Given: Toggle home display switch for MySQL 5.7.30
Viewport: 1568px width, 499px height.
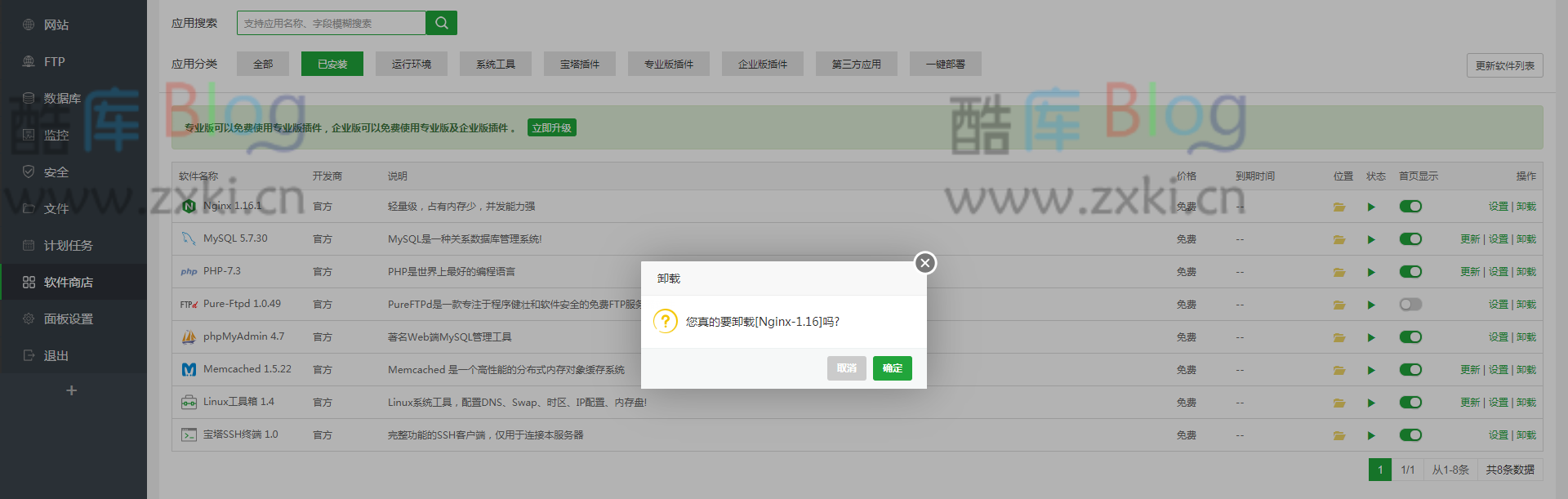Looking at the screenshot, I should click(1410, 239).
